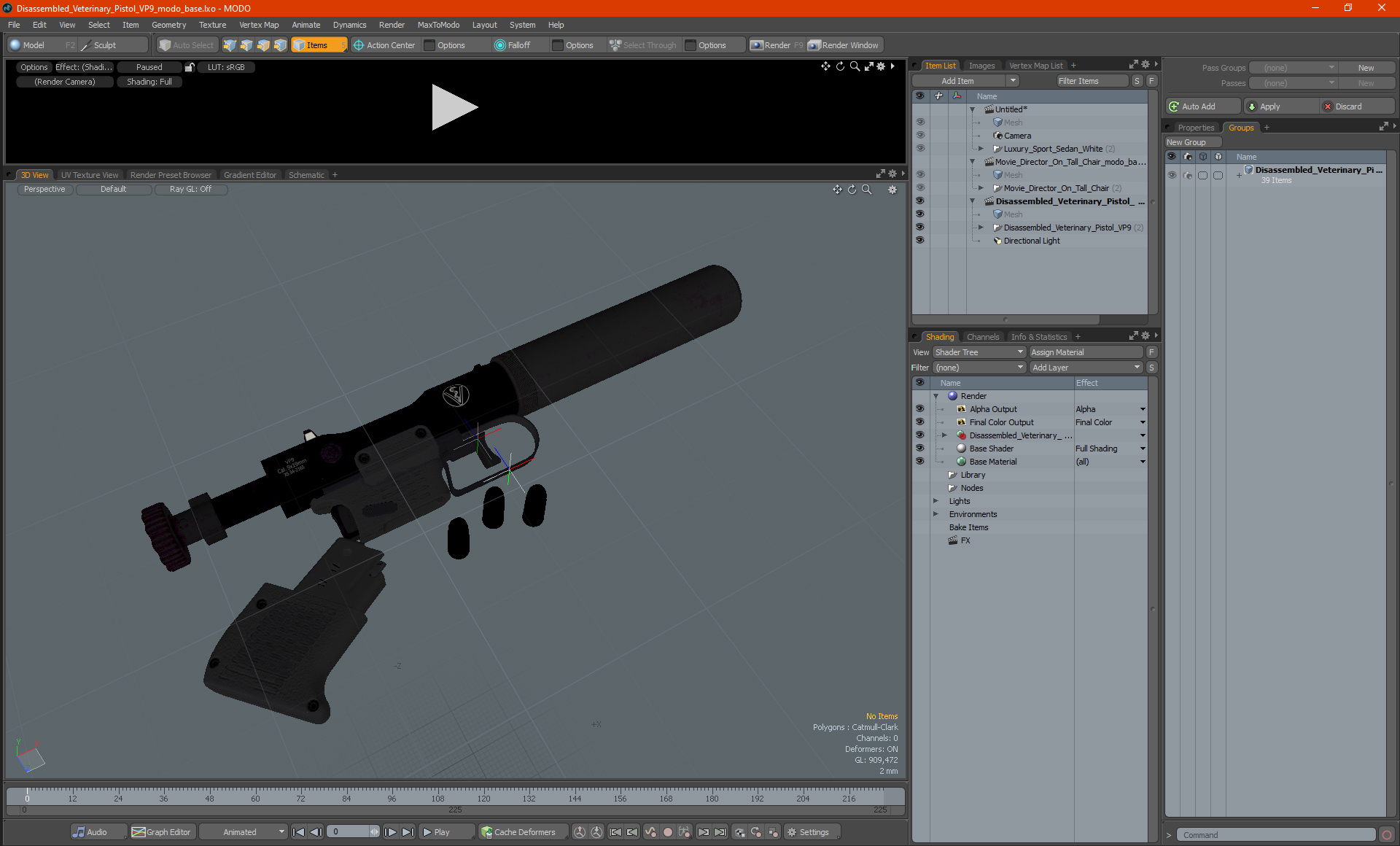Switch to Properties tab
The image size is (1400, 846).
(x=1196, y=128)
